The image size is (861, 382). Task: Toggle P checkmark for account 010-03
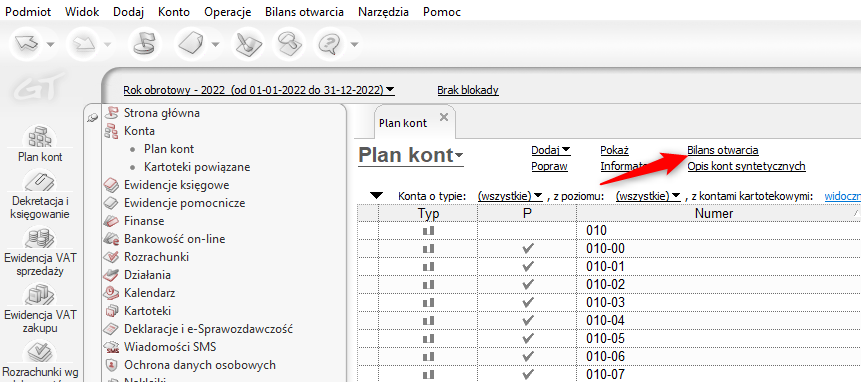[528, 303]
